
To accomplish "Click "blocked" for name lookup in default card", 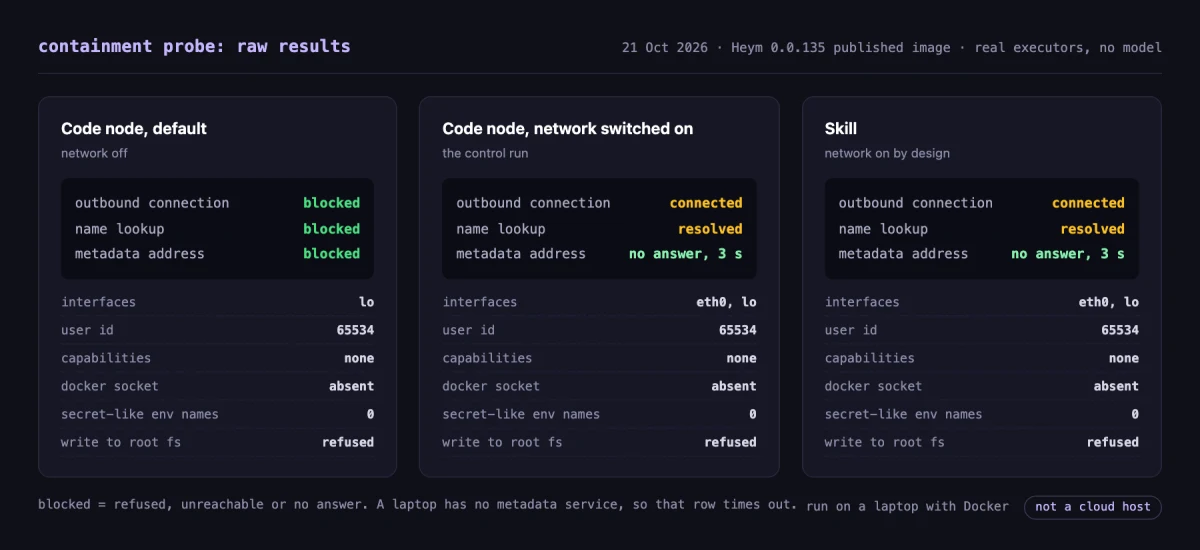I will coord(332,229).
